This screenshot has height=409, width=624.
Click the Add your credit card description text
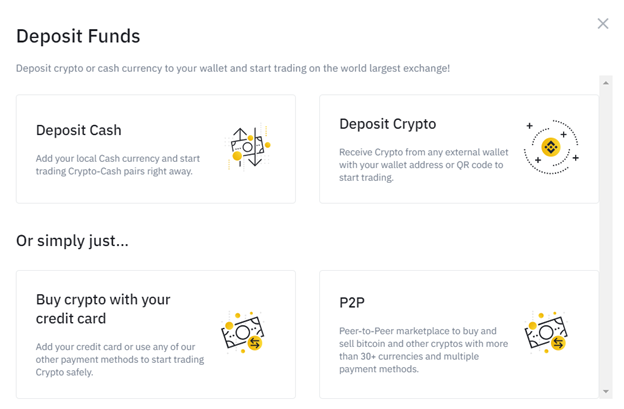pos(120,359)
